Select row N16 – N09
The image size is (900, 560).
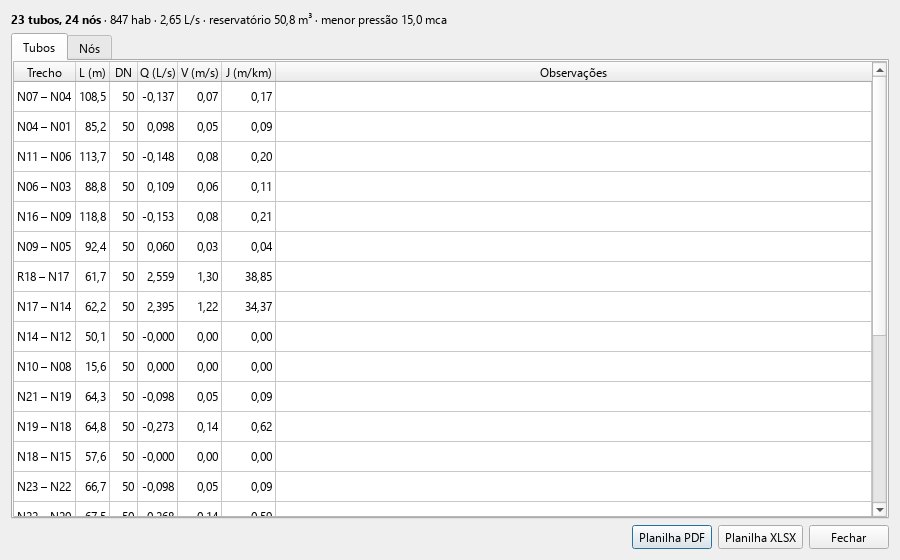tap(443, 216)
